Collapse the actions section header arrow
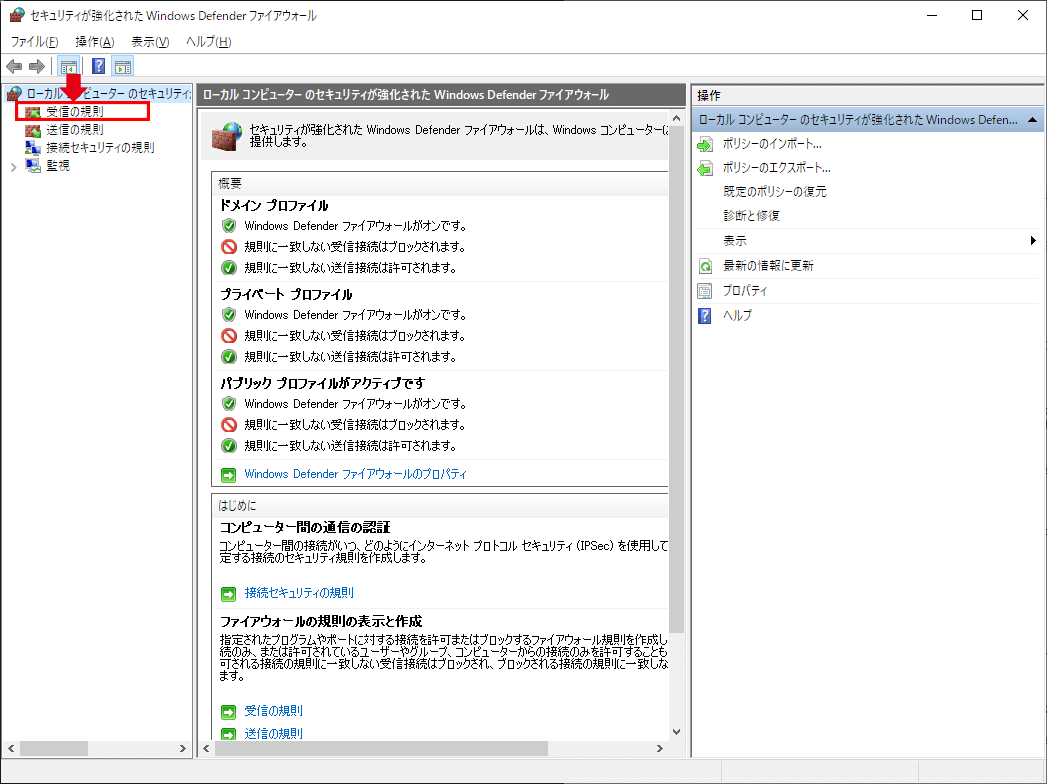The image size is (1047, 784). (x=1032, y=120)
